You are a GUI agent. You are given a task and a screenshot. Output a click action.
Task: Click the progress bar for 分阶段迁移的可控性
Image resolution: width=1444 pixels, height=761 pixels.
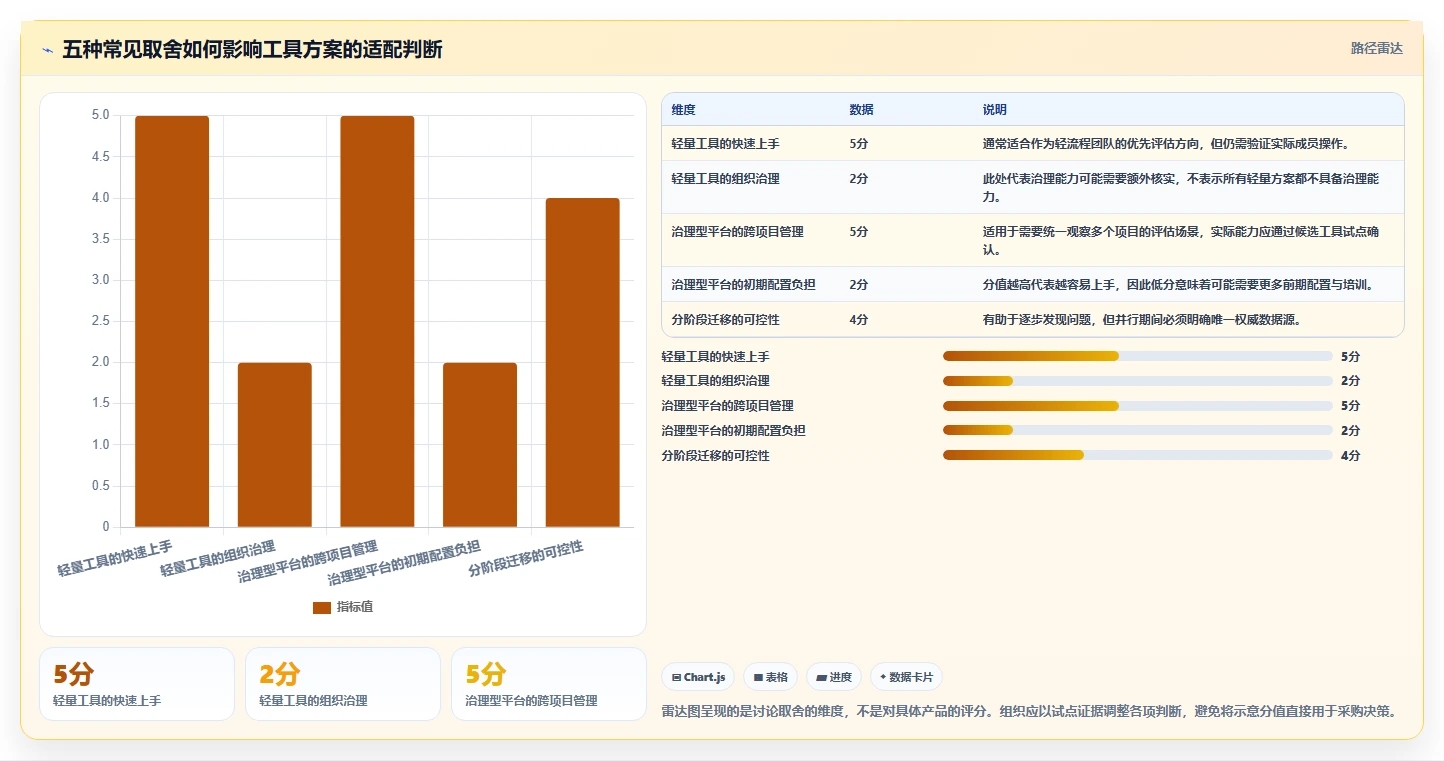[x=1138, y=456]
